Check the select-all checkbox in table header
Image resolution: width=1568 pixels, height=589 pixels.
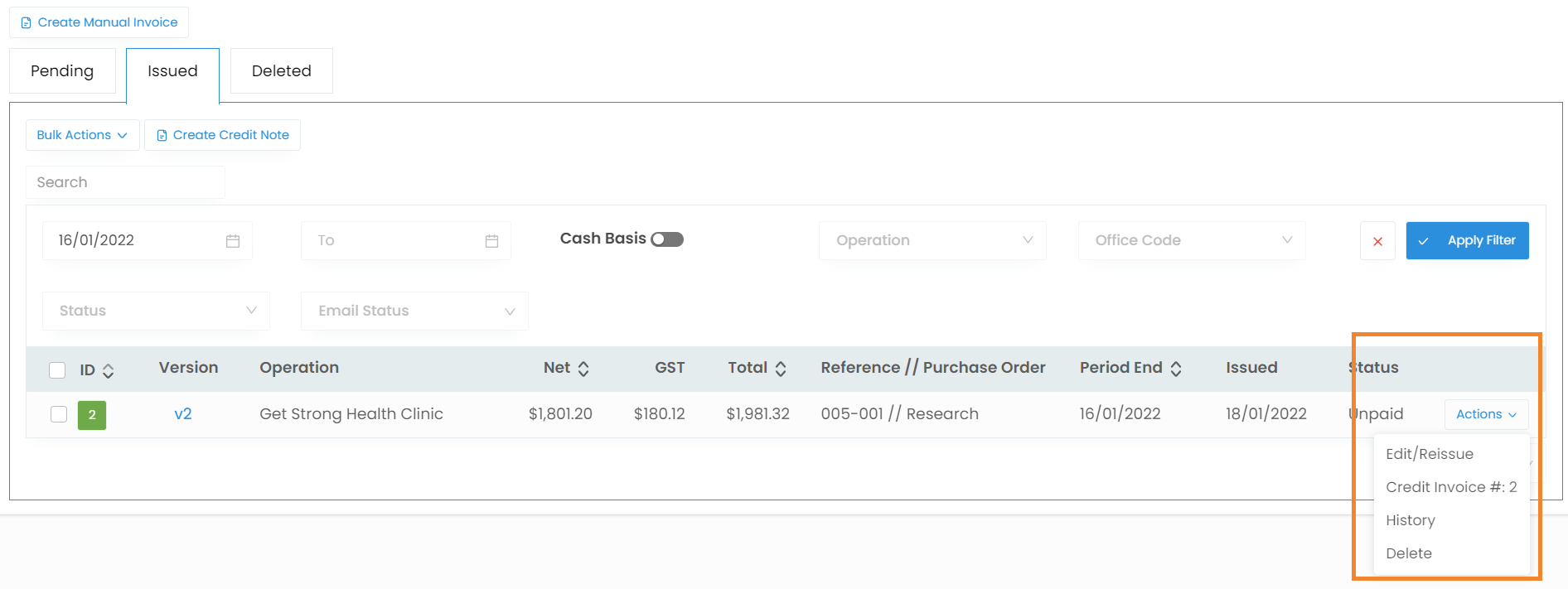[57, 370]
